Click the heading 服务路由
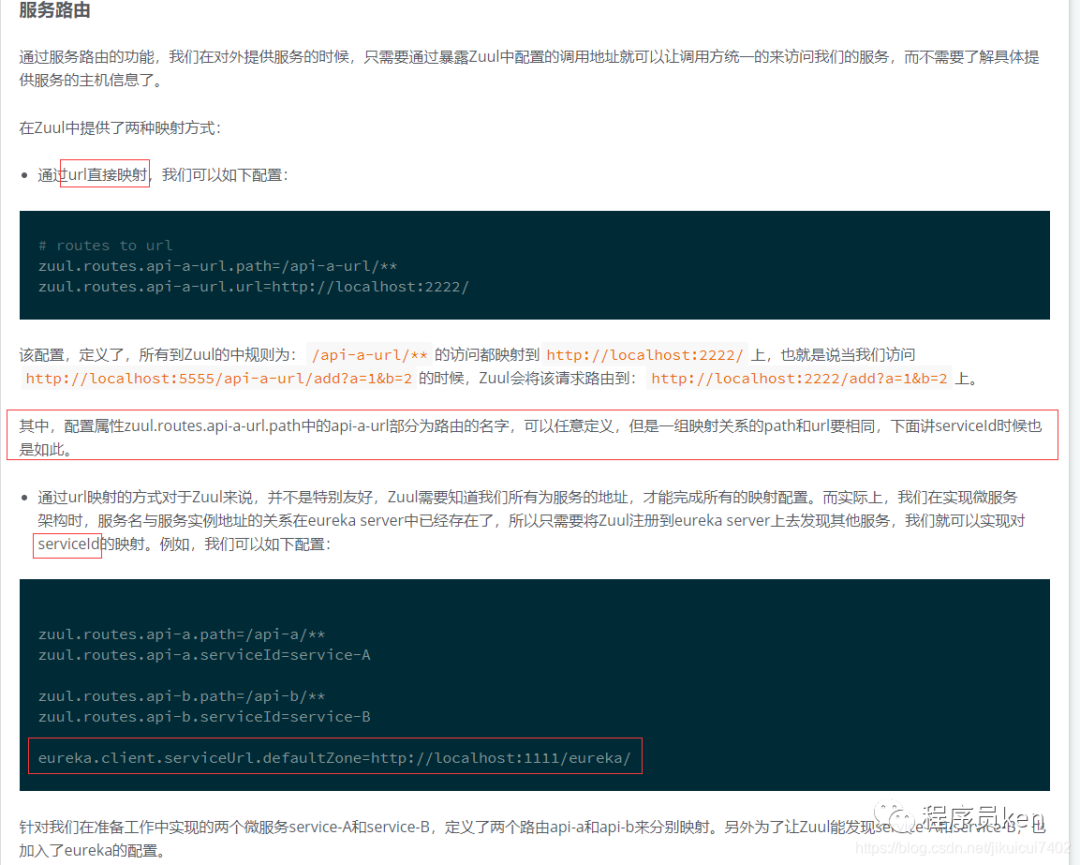Viewport: 1080px width, 865px height. (54, 10)
